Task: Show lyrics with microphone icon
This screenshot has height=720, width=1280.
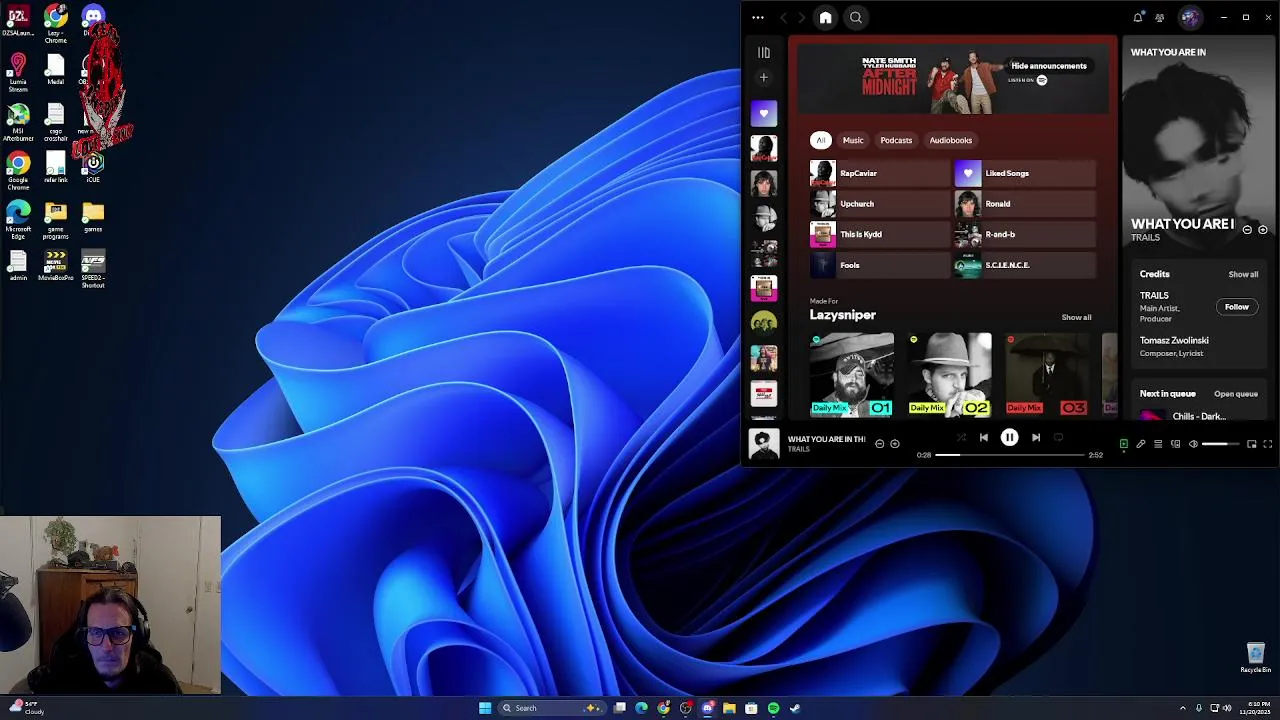Action: point(1141,444)
